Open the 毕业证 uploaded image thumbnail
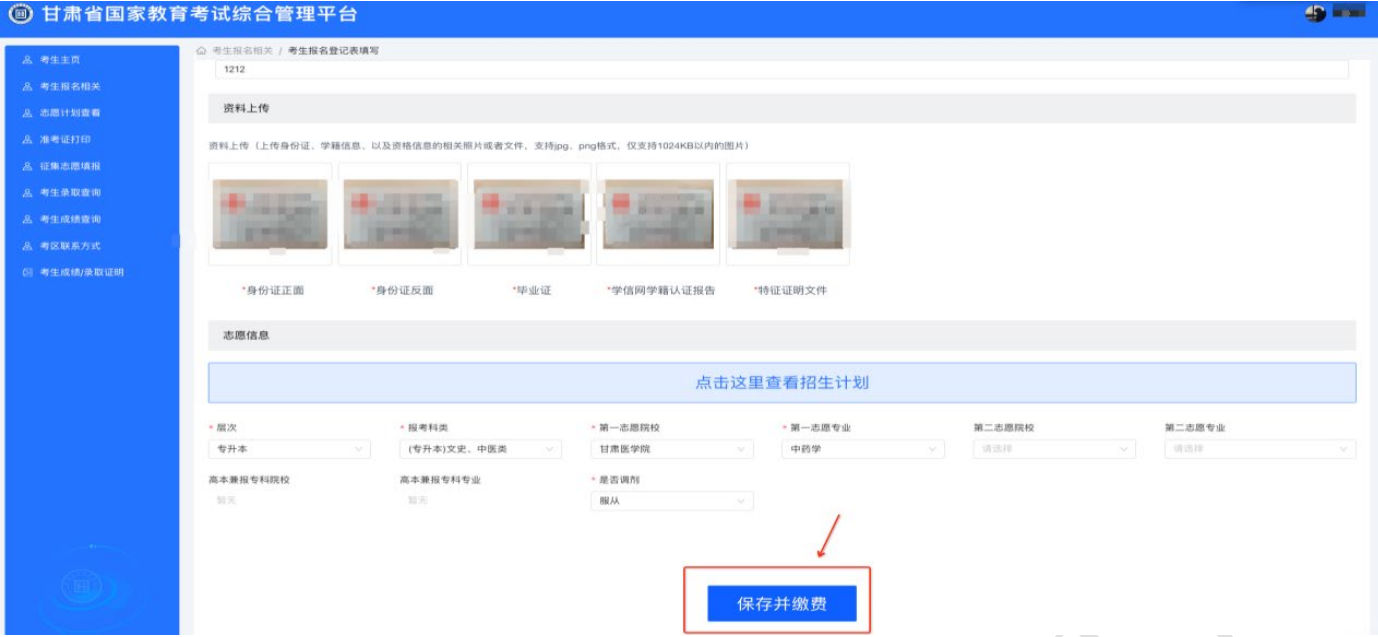 click(530, 214)
